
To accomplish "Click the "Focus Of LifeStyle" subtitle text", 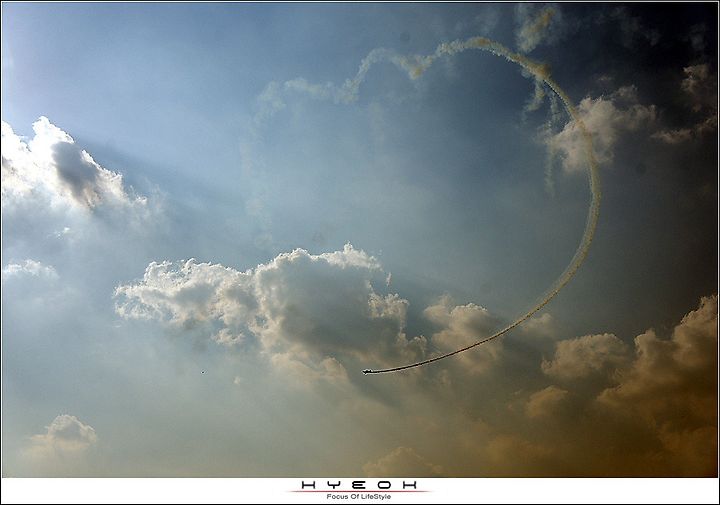I will click(x=359, y=497).
